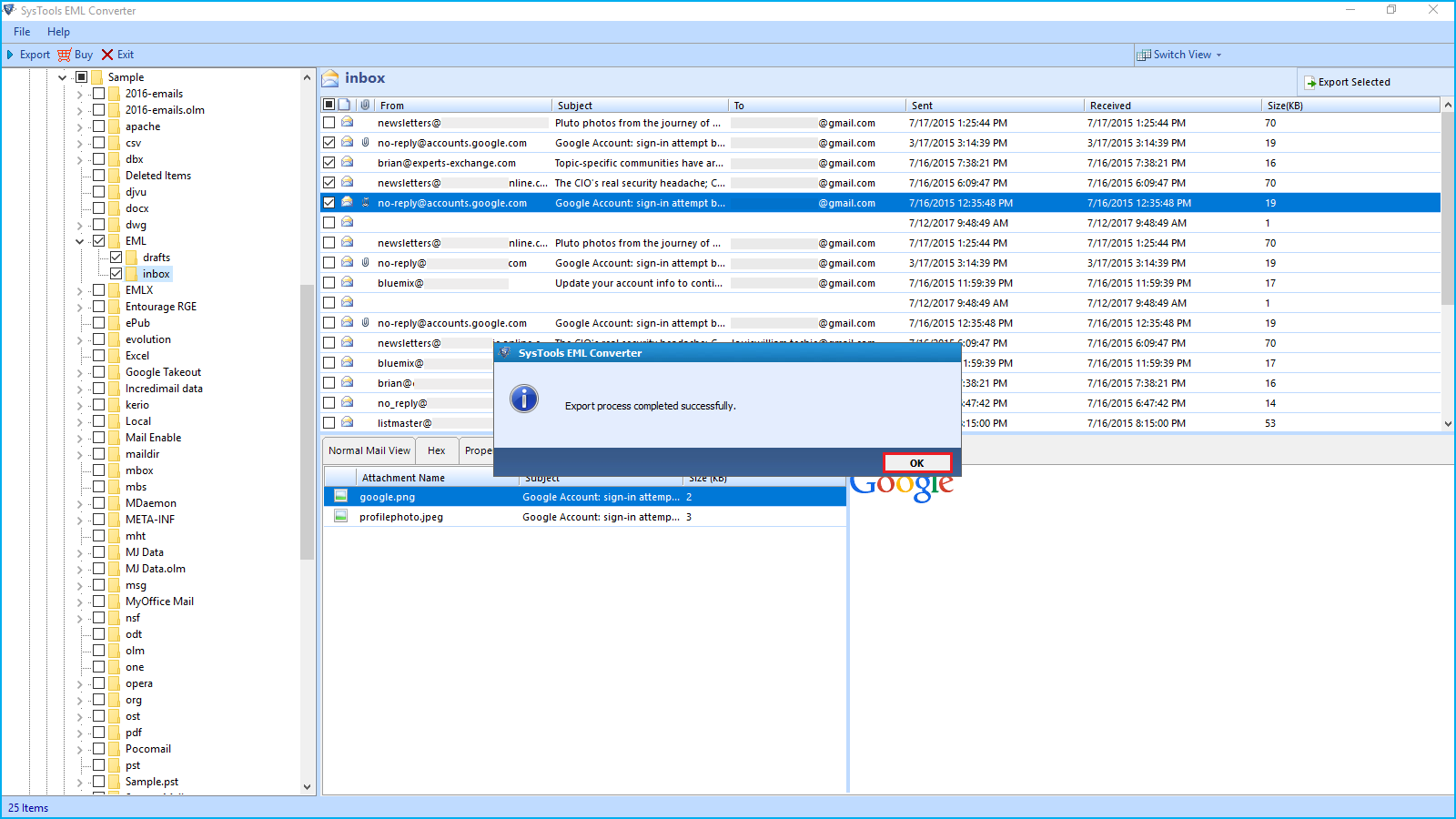
Task: Uncheck the drafts folder checkbox
Action: tap(116, 258)
